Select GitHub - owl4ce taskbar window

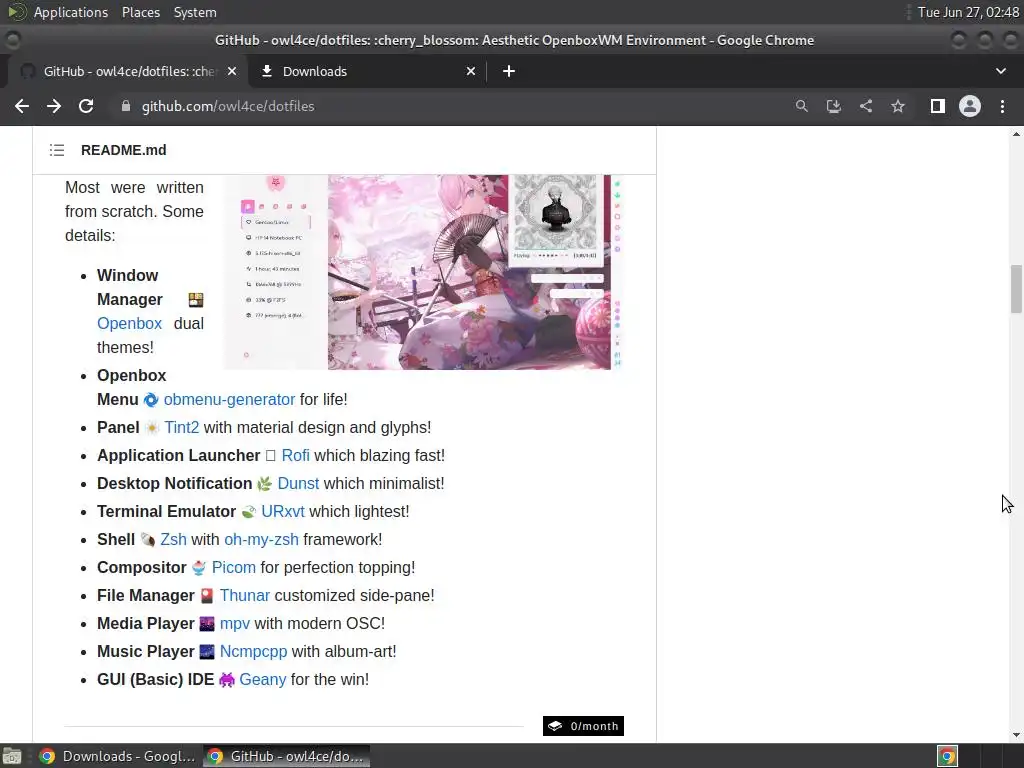[x=286, y=756]
